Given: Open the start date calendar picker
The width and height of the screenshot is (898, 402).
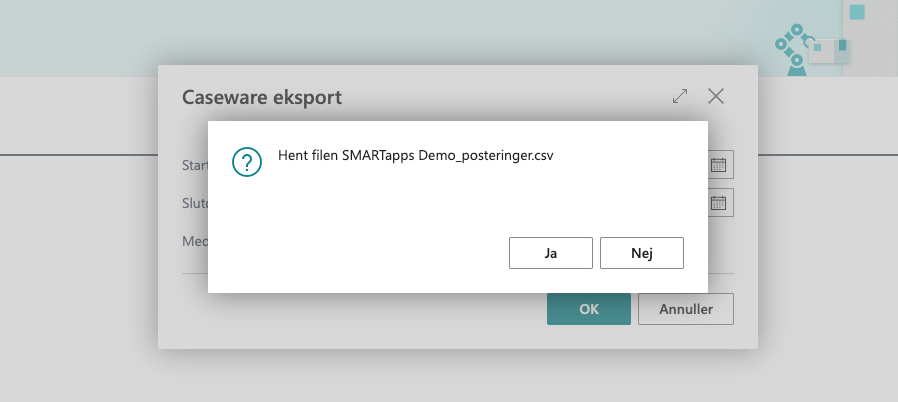Looking at the screenshot, I should click(x=720, y=165).
